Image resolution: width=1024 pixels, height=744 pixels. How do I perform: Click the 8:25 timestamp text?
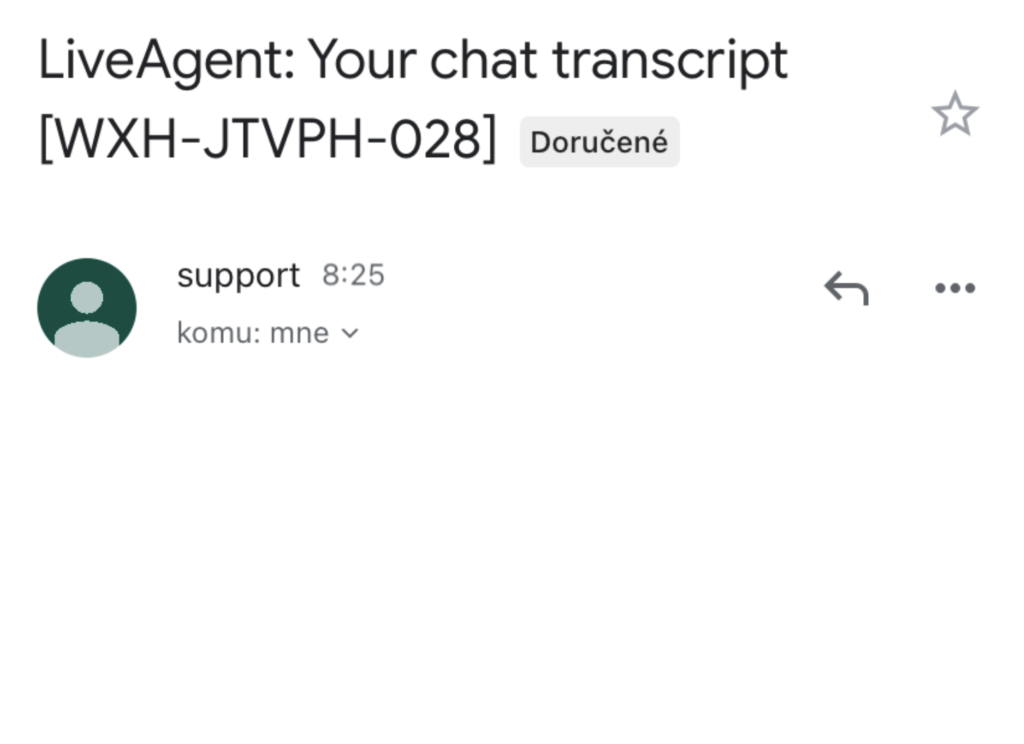(352, 275)
